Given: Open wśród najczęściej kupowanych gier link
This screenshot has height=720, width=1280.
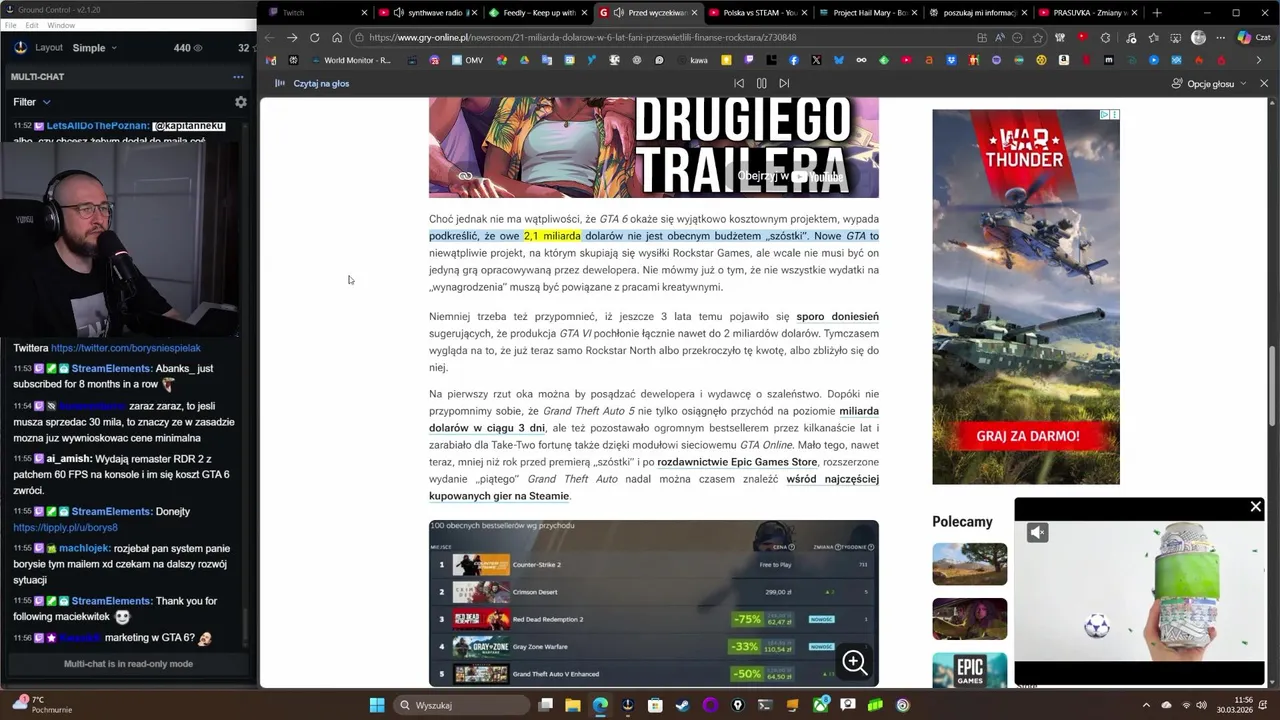Looking at the screenshot, I should [654, 488].
